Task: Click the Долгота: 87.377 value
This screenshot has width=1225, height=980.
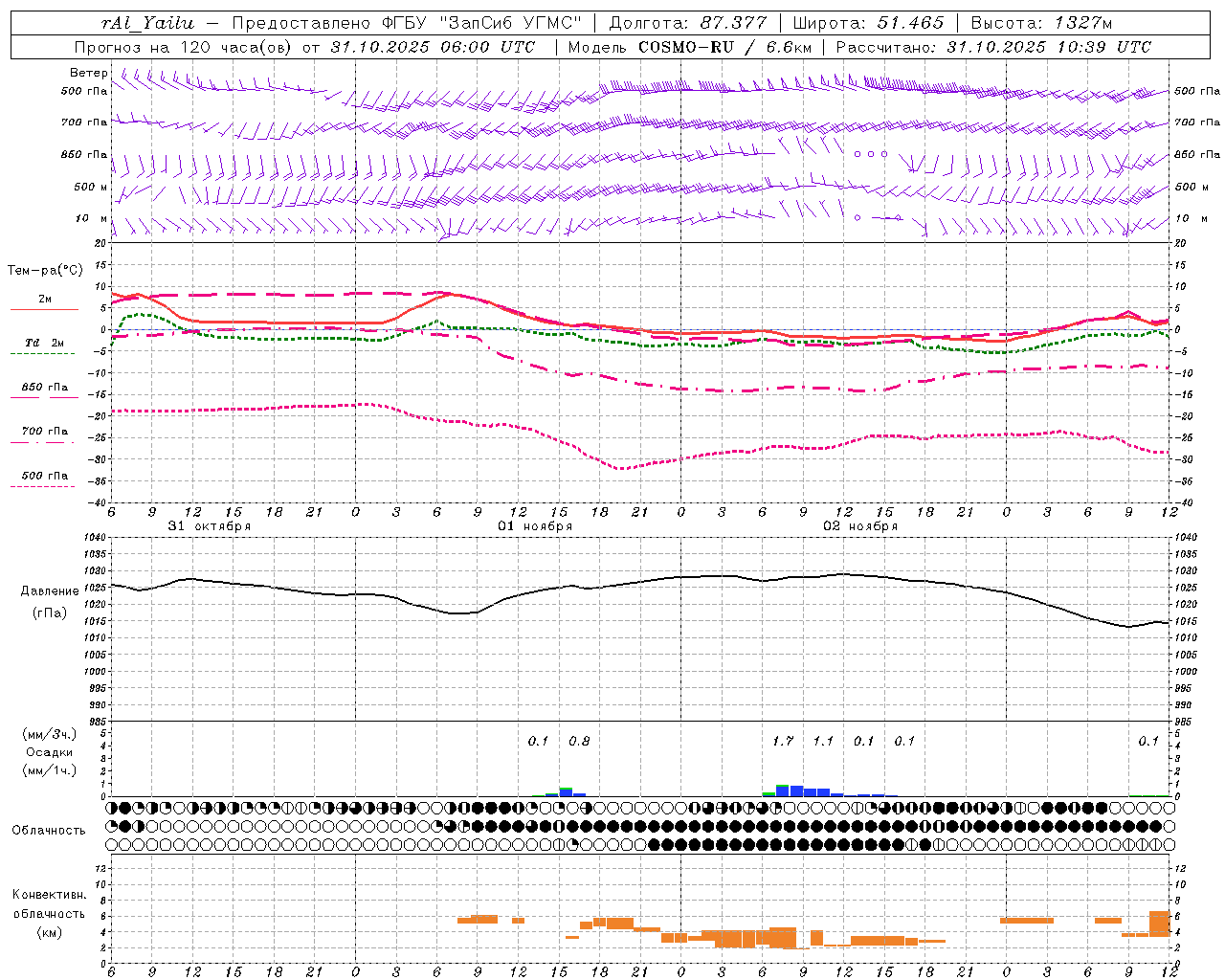Action: (687, 23)
